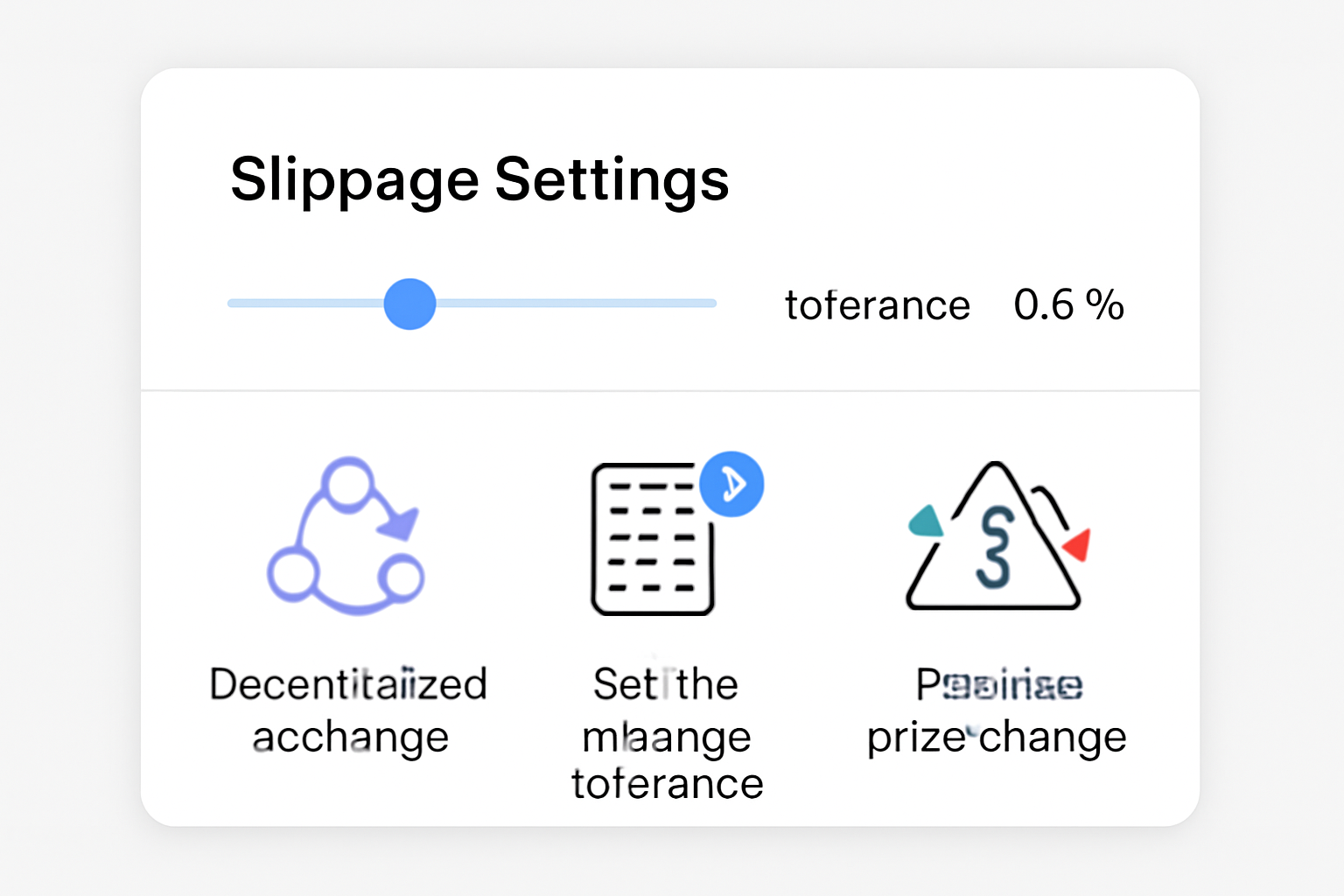Click the 'Decentitaiized acchange' label link

click(347, 709)
